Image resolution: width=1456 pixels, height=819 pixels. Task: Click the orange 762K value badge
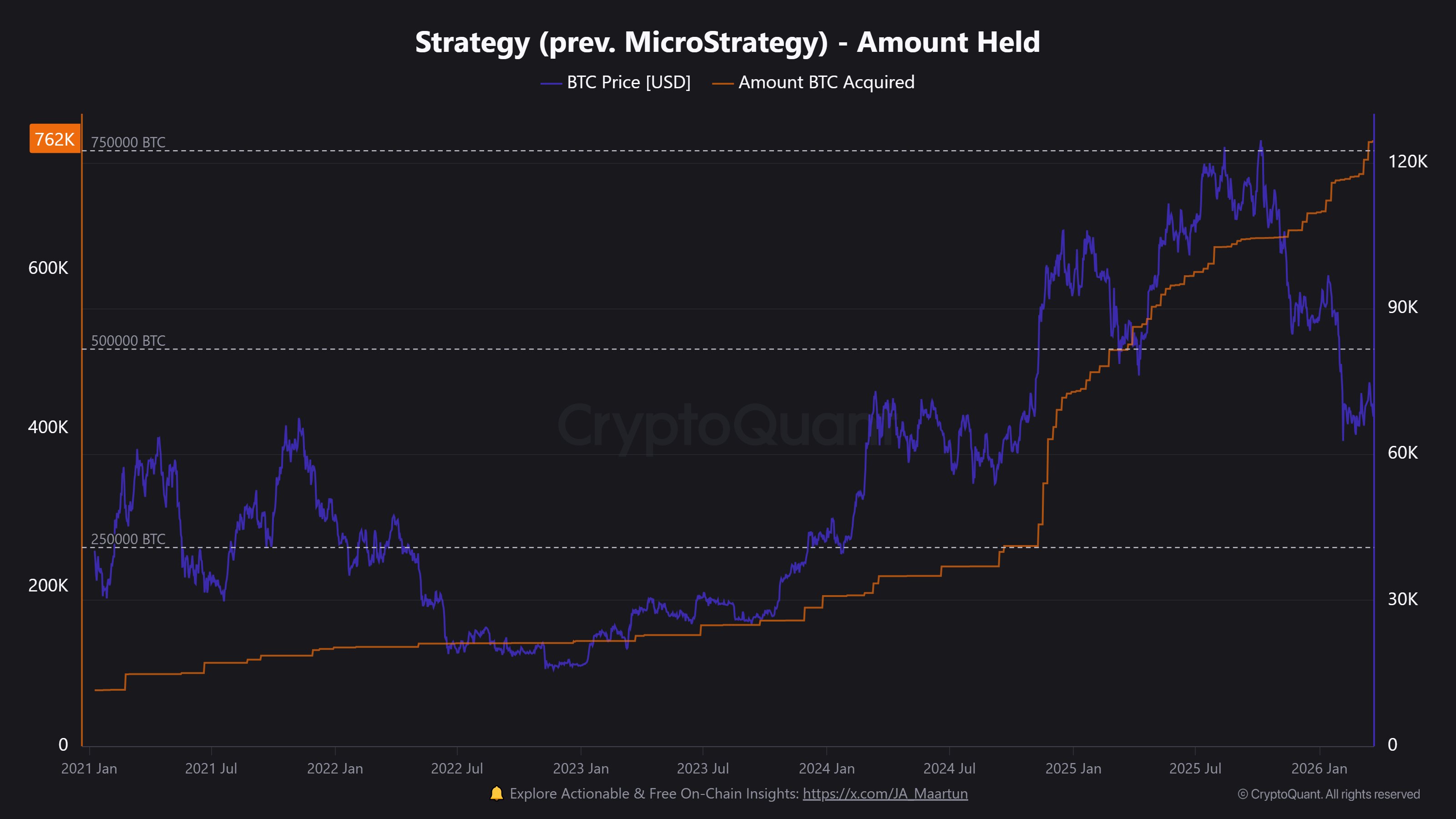(55, 138)
